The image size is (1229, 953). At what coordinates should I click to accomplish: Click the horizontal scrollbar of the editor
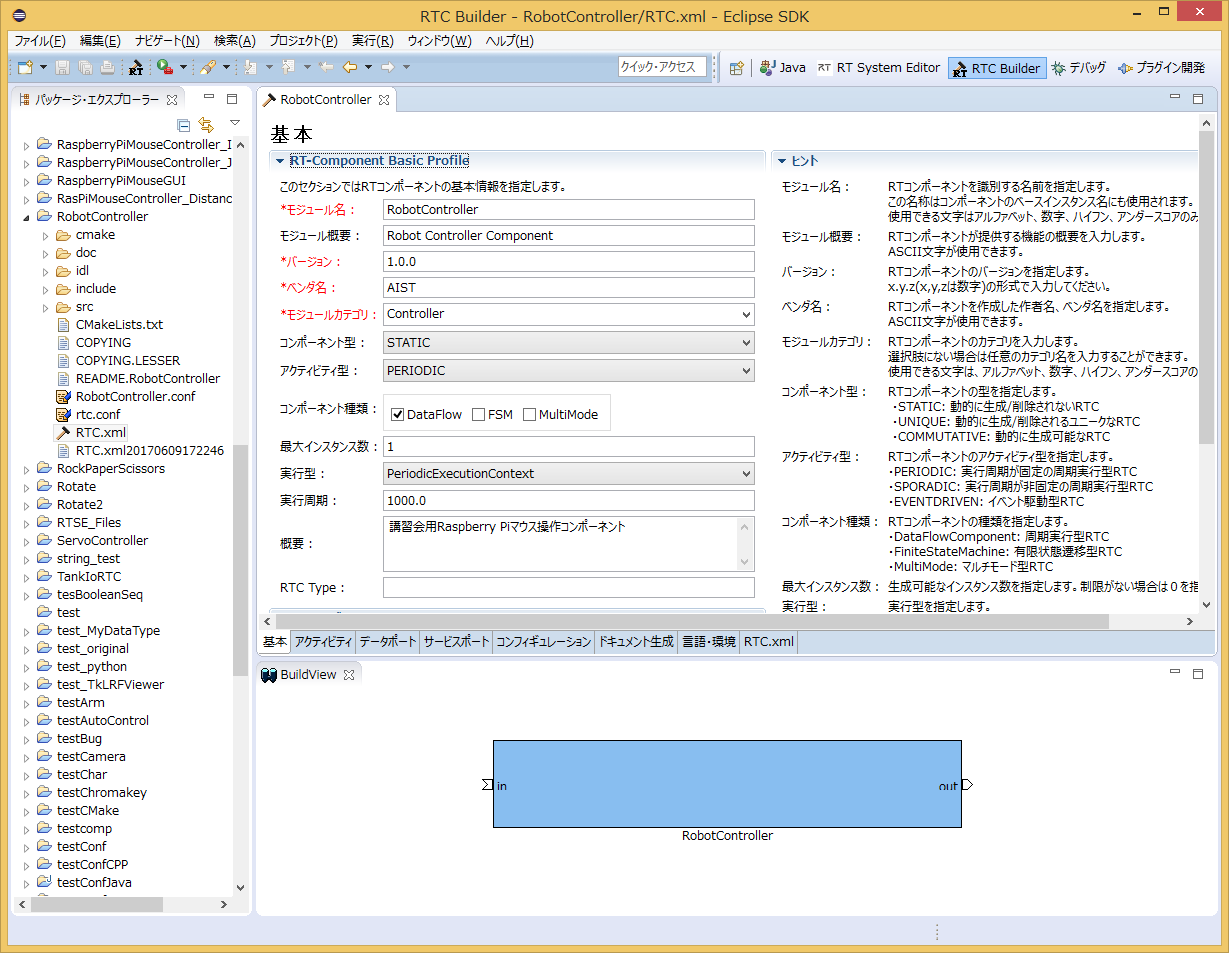point(690,621)
